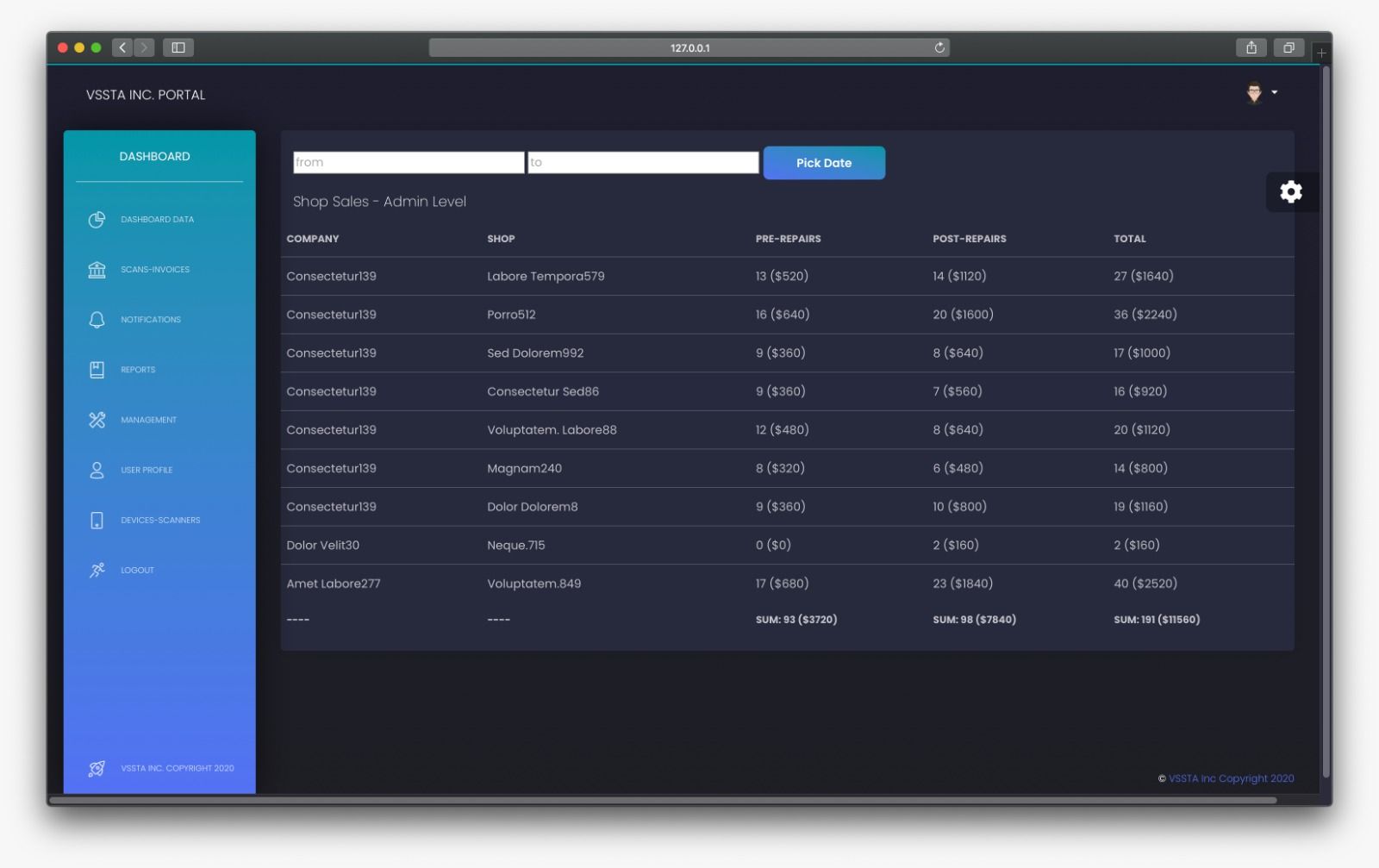Click the browser forward arrow

[144, 47]
